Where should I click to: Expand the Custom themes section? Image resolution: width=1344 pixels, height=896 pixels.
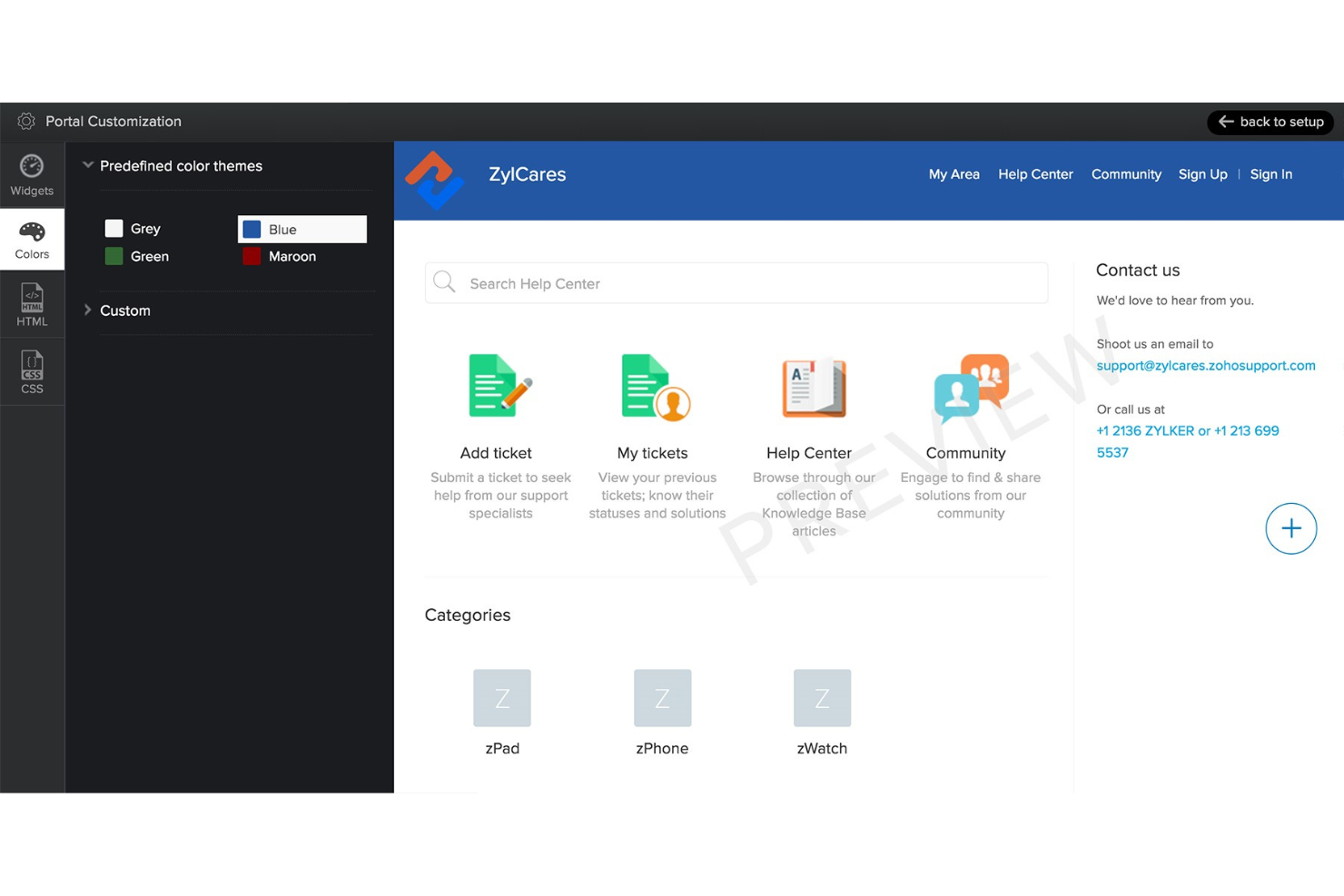[87, 310]
